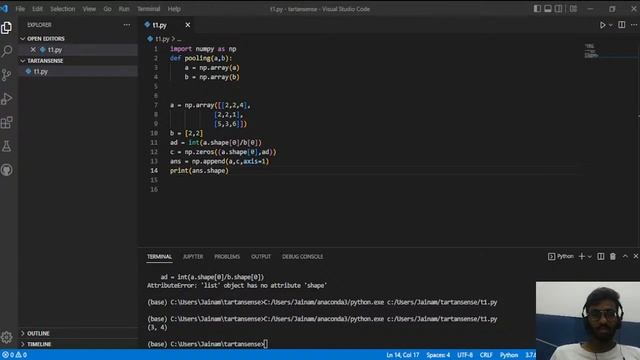Image resolution: width=640 pixels, height=360 pixels.
Task: Click line number 14 in gutter
Action: point(154,171)
